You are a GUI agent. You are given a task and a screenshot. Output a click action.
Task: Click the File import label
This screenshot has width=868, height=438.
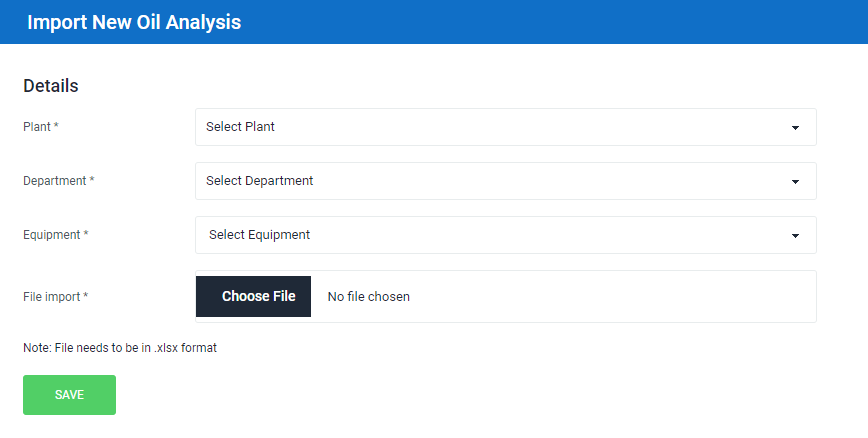[x=55, y=297]
